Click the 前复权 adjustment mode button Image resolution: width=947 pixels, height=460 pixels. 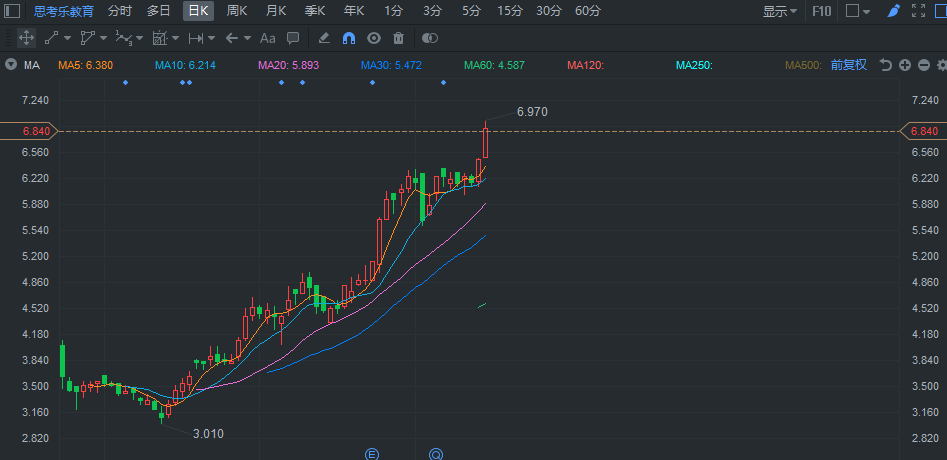pyautogui.click(x=849, y=65)
